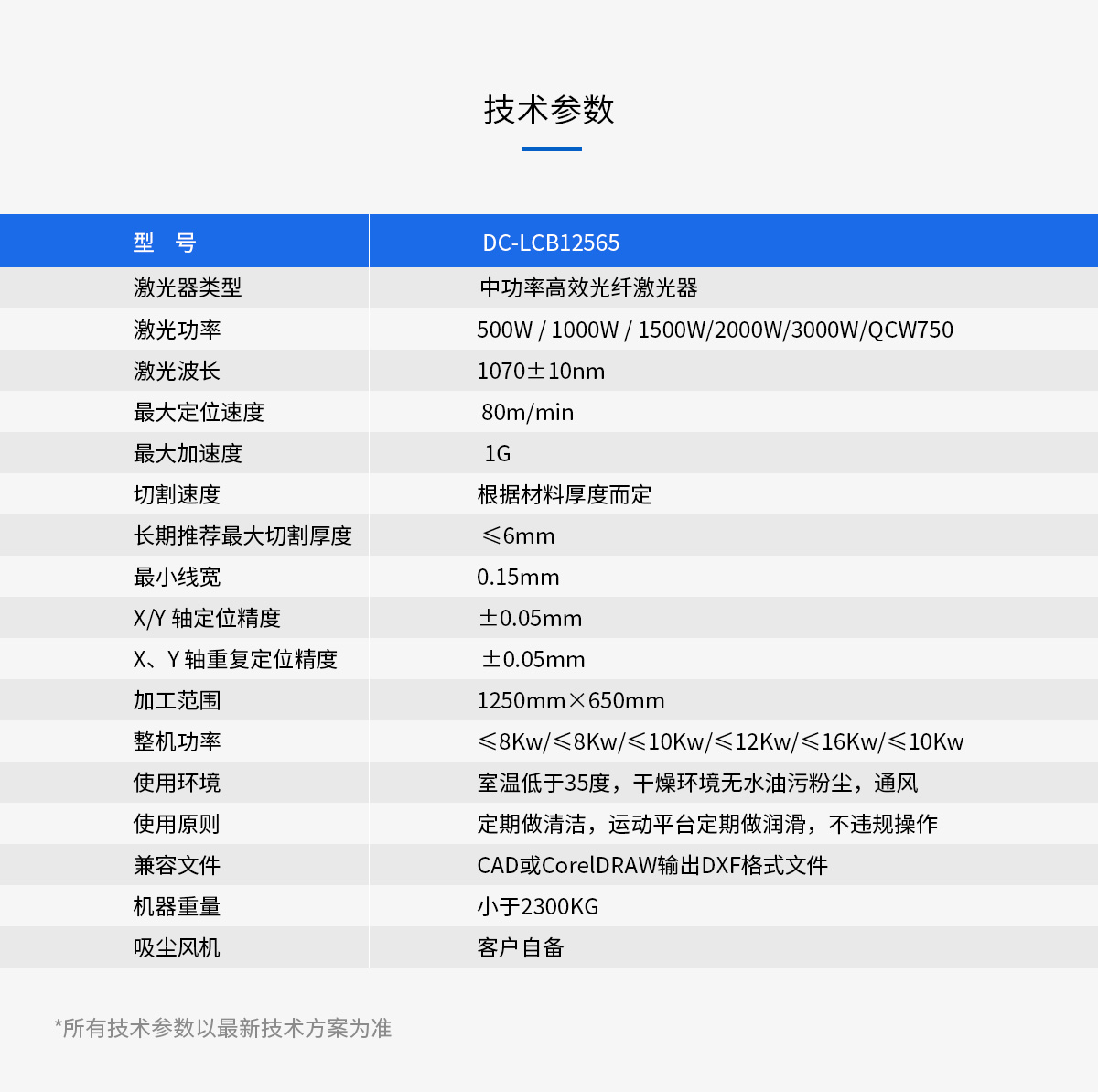Click the 型号 header cell
1098x1092 pixels.
tap(165, 243)
